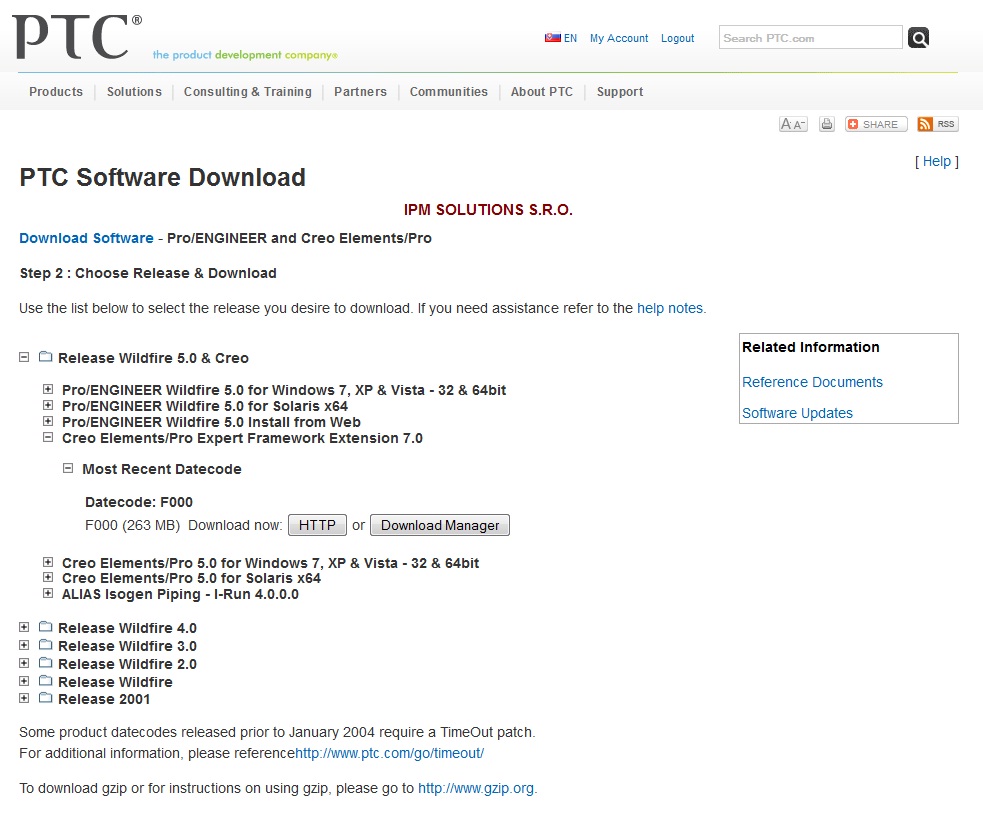Select 'Creo Elements/Pro Expert Framework Extension 7.0' label

click(243, 438)
